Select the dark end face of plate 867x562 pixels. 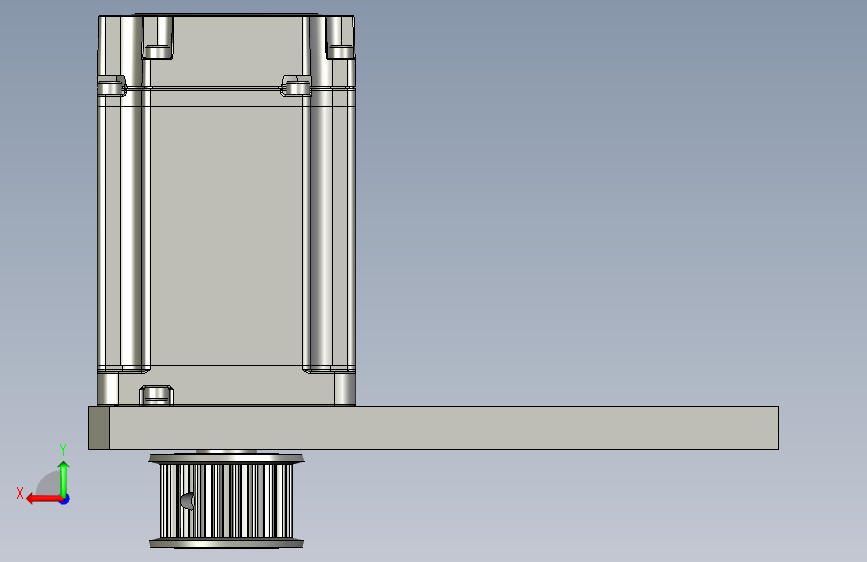click(99, 428)
